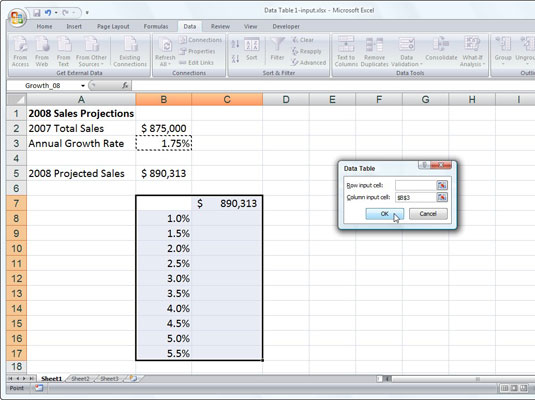Click Remove Duplicates
Screen dimensions: 535x400
coord(374,51)
